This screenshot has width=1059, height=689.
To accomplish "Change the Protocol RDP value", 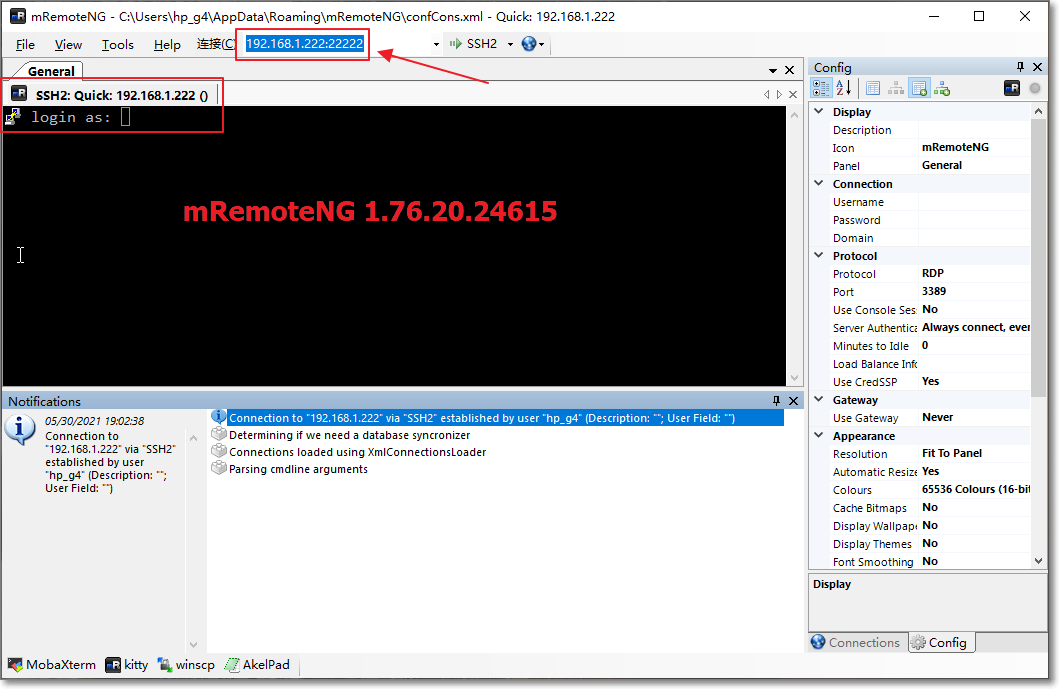I will (x=975, y=274).
